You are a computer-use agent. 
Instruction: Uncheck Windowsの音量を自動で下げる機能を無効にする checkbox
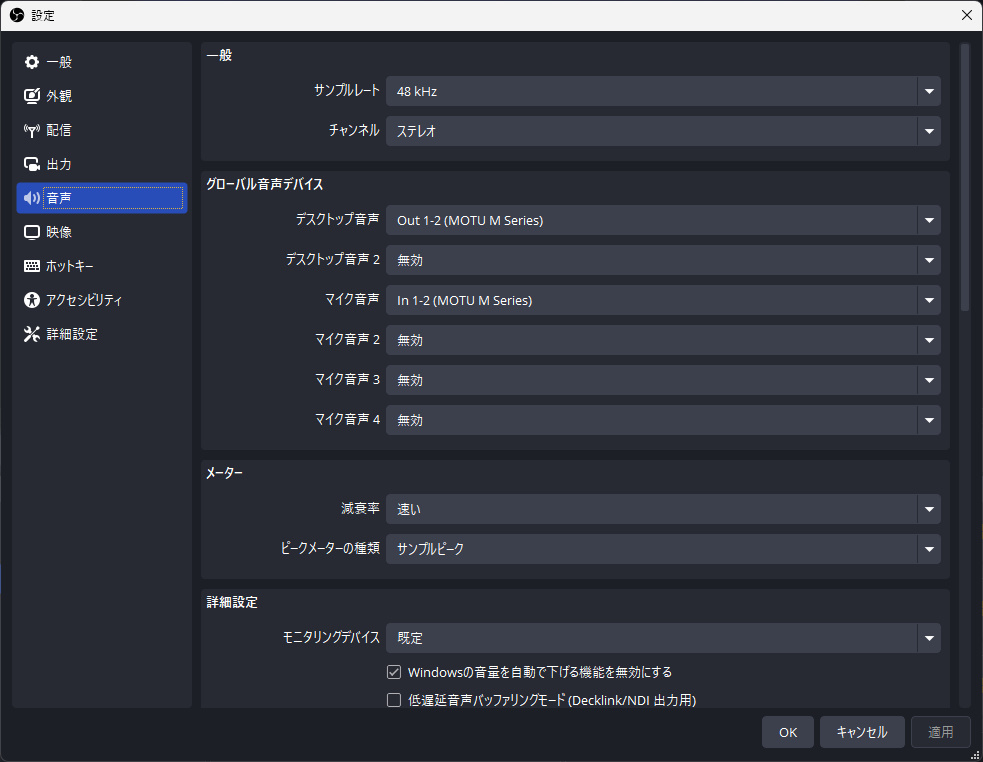pos(394,672)
